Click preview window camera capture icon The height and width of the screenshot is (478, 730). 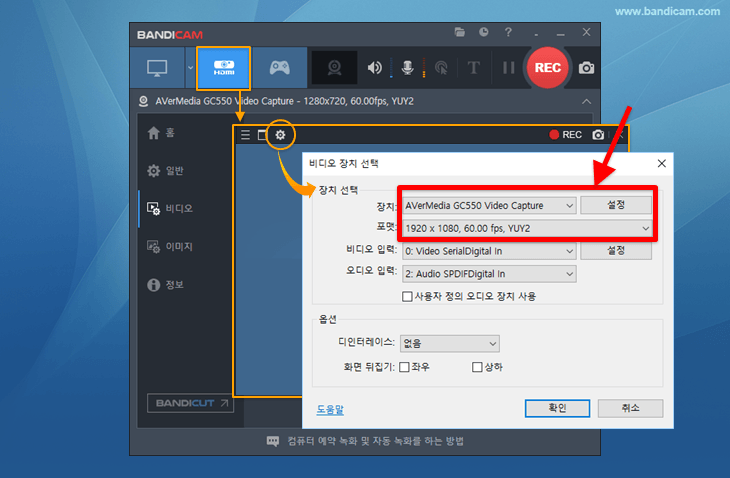tap(598, 135)
